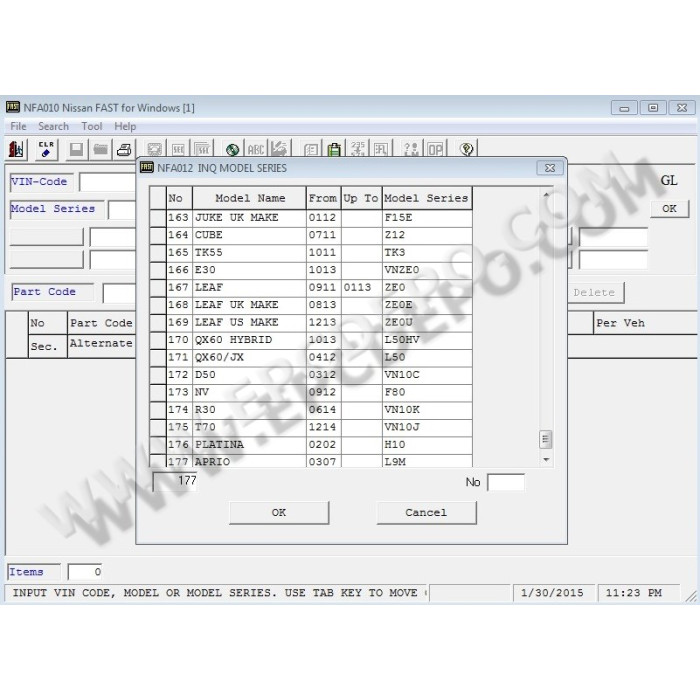Viewport: 700px width, 700px height.
Task: Click the No input field in dialog
Action: coord(506,483)
